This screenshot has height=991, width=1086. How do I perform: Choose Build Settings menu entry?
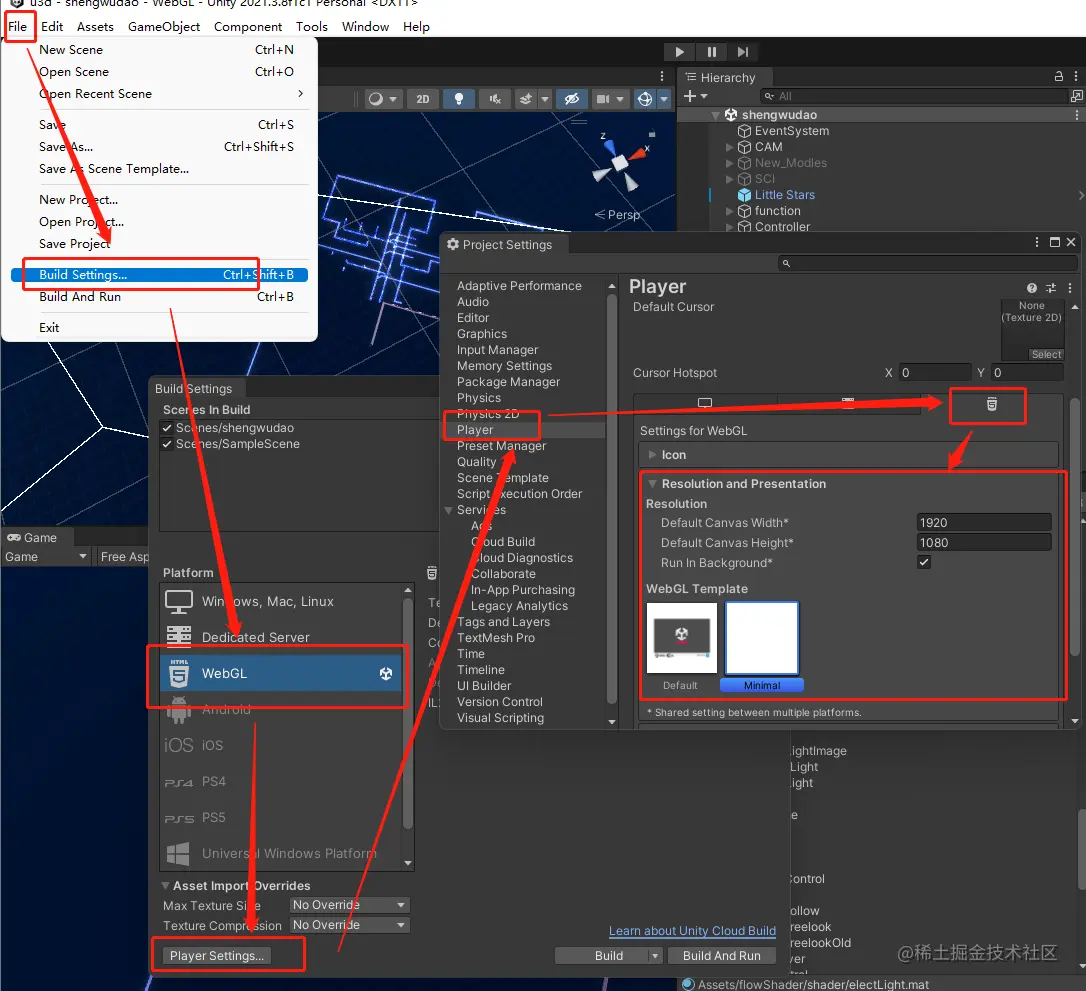(159, 275)
